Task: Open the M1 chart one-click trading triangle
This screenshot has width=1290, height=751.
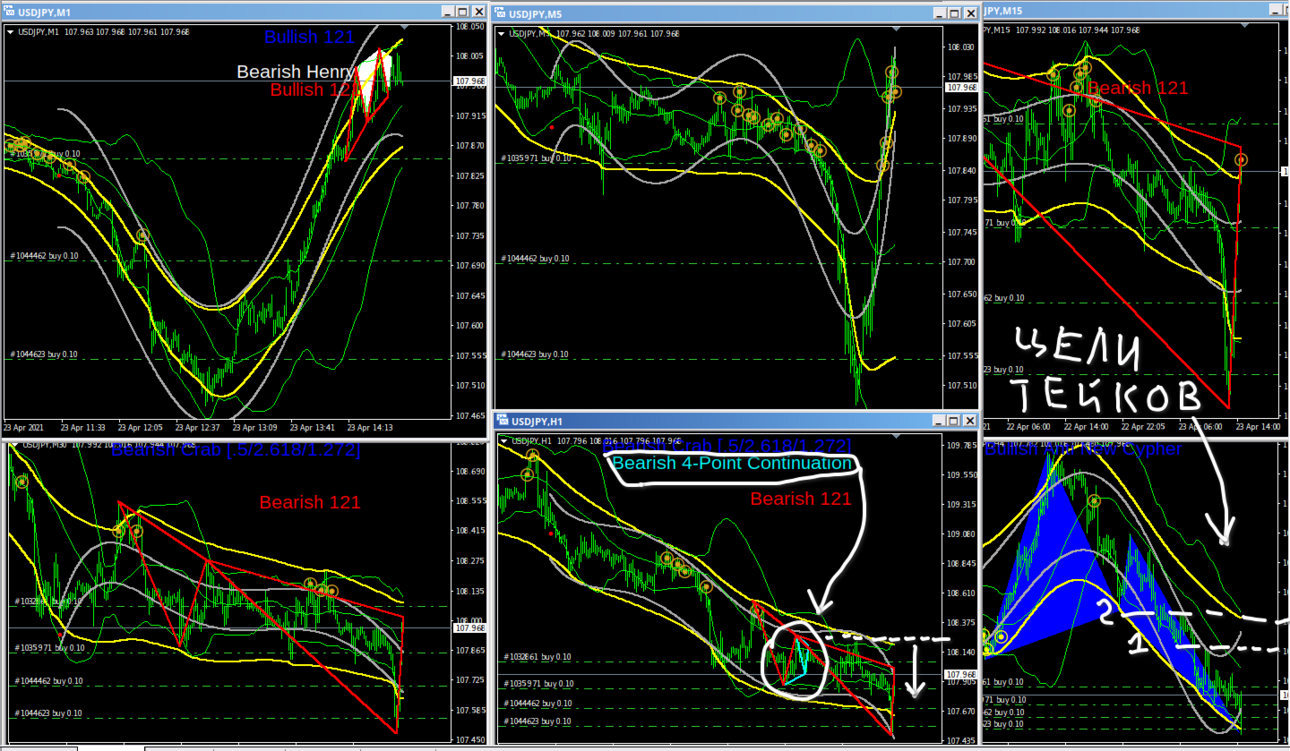Action: (11, 32)
